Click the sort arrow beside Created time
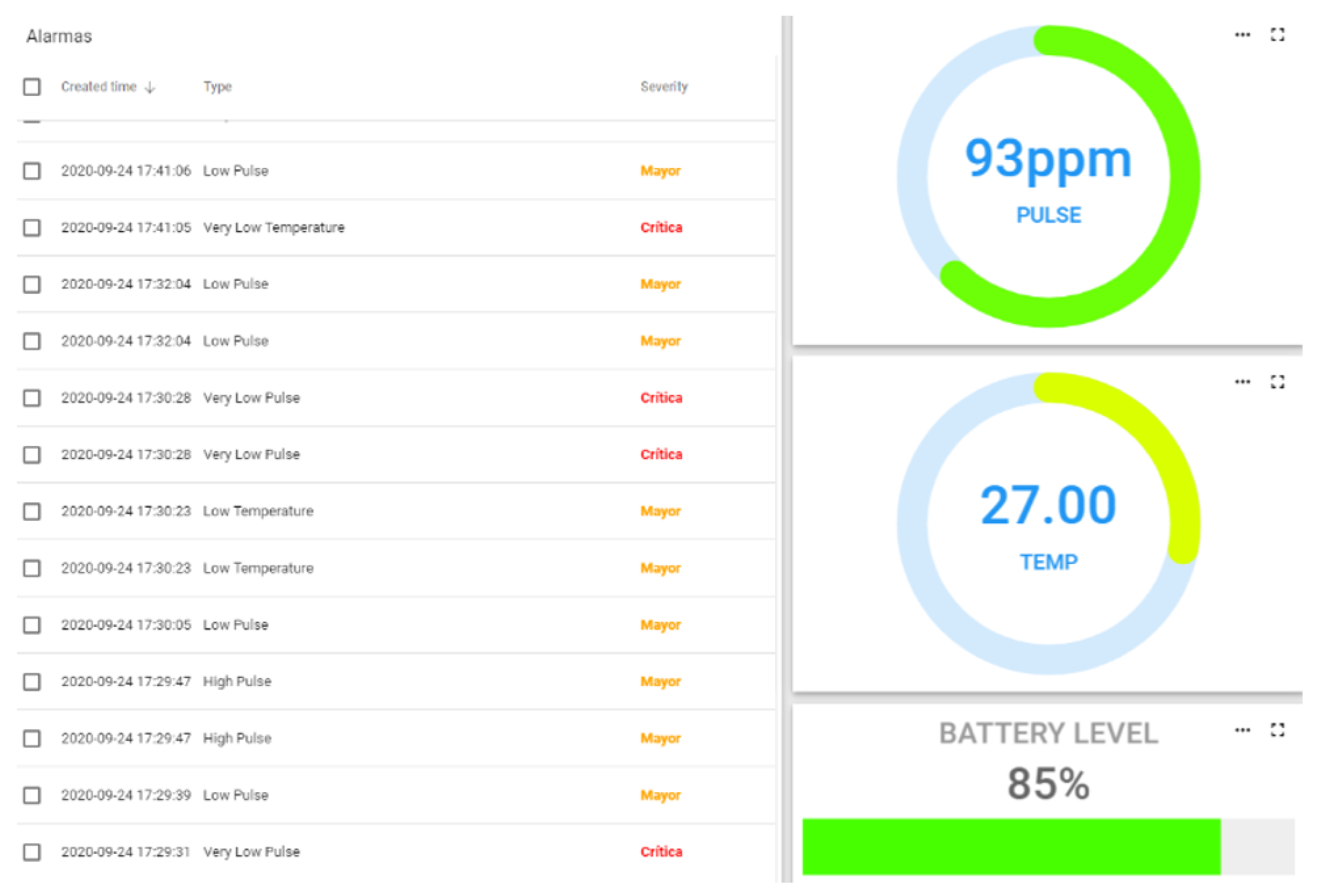The width and height of the screenshot is (1321, 896). click(x=150, y=87)
